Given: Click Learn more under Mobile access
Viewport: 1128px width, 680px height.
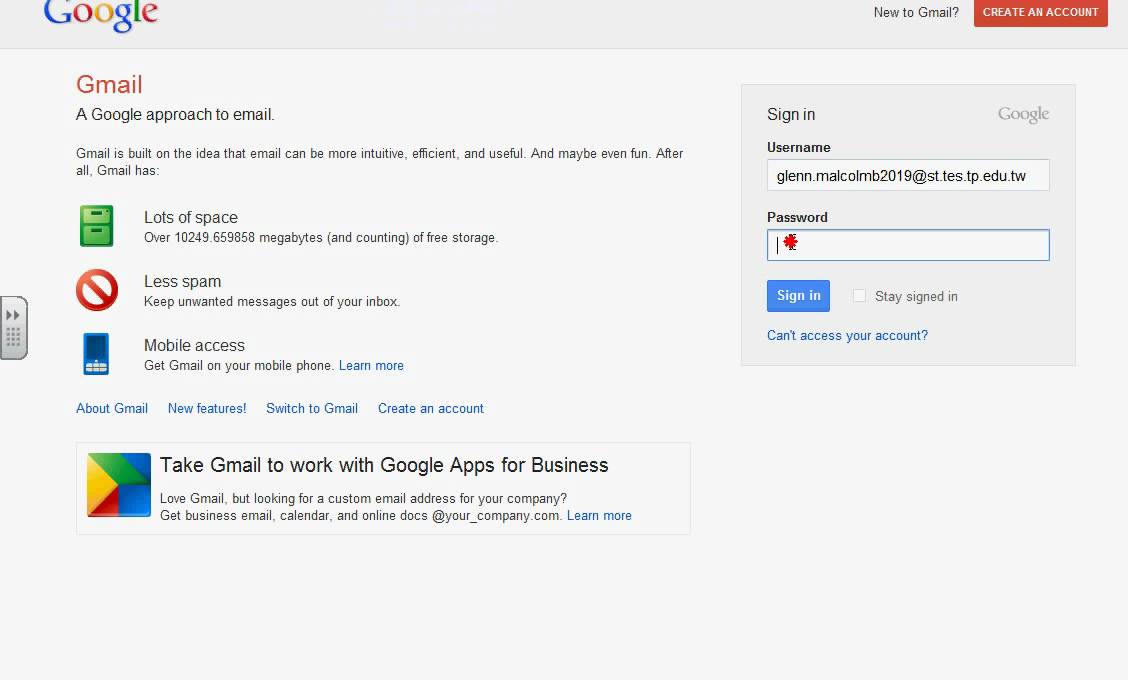Looking at the screenshot, I should click(371, 365).
